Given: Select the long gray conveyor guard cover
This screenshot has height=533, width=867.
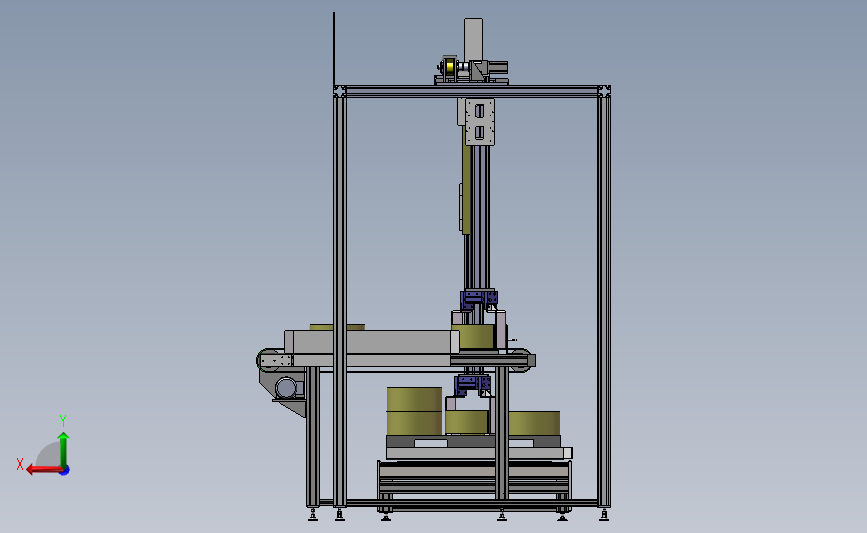Looking at the screenshot, I should [372, 342].
